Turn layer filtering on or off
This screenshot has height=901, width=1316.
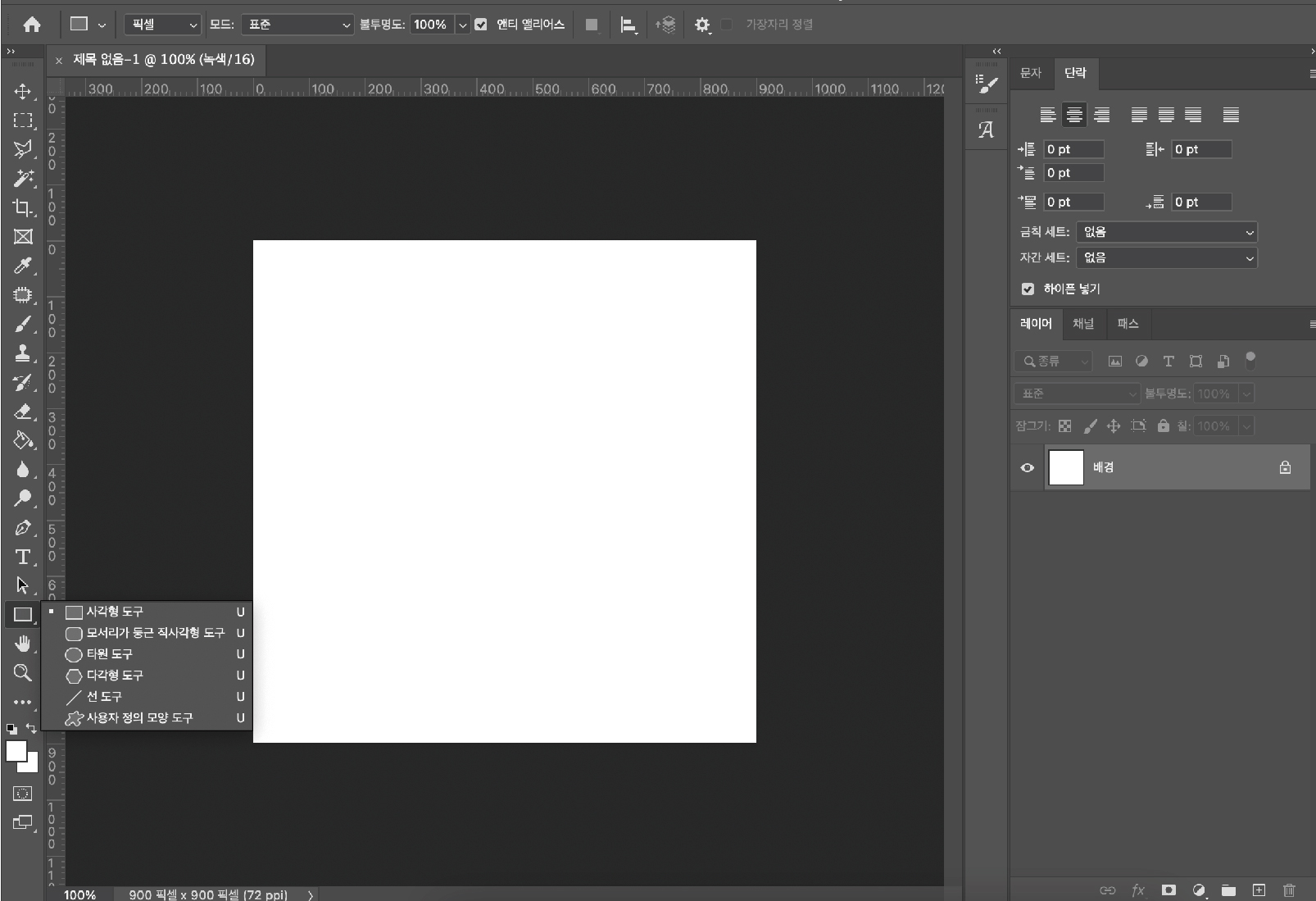pos(1250,359)
